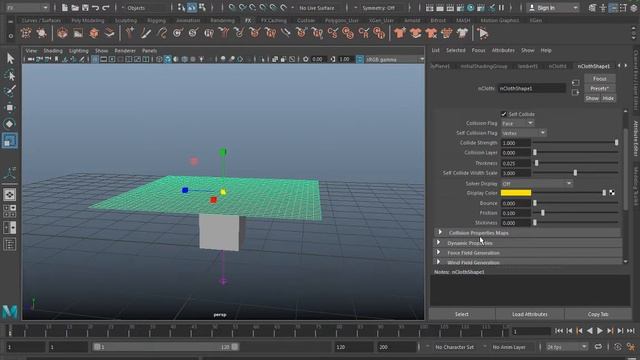
Task: Open the 24 fps frame rate dropdown
Action: (x=567, y=347)
